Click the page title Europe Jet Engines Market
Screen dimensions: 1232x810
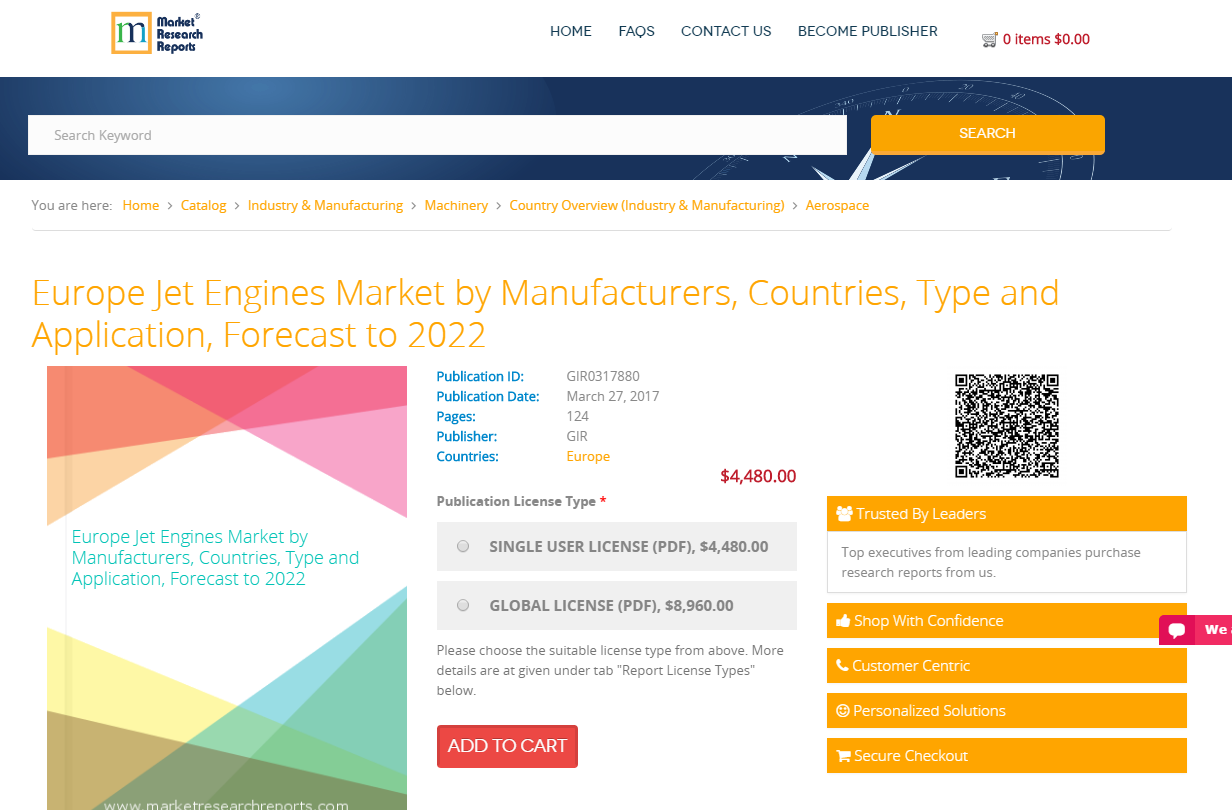(545, 313)
